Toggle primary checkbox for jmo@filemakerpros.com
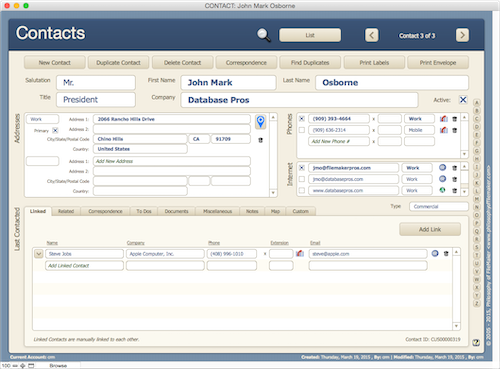Screen dimensions: 500x369 click(302, 168)
